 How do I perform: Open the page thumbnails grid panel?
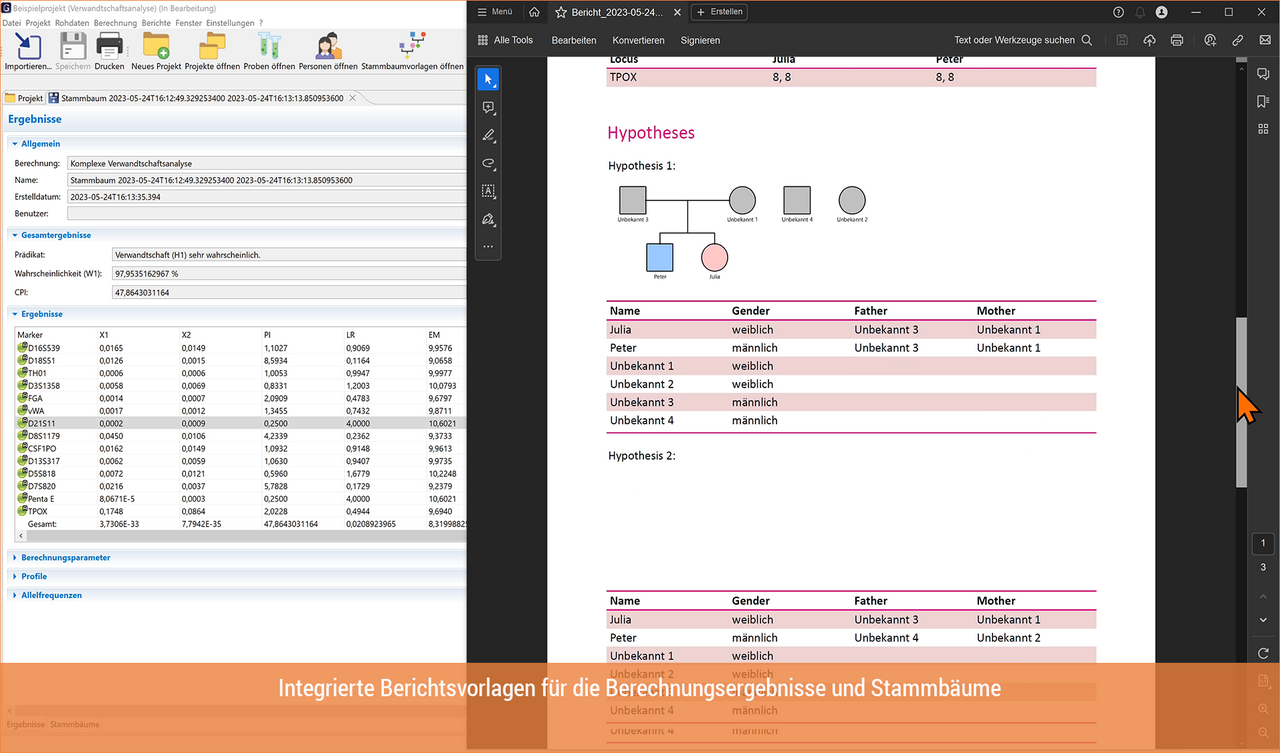point(1263,128)
